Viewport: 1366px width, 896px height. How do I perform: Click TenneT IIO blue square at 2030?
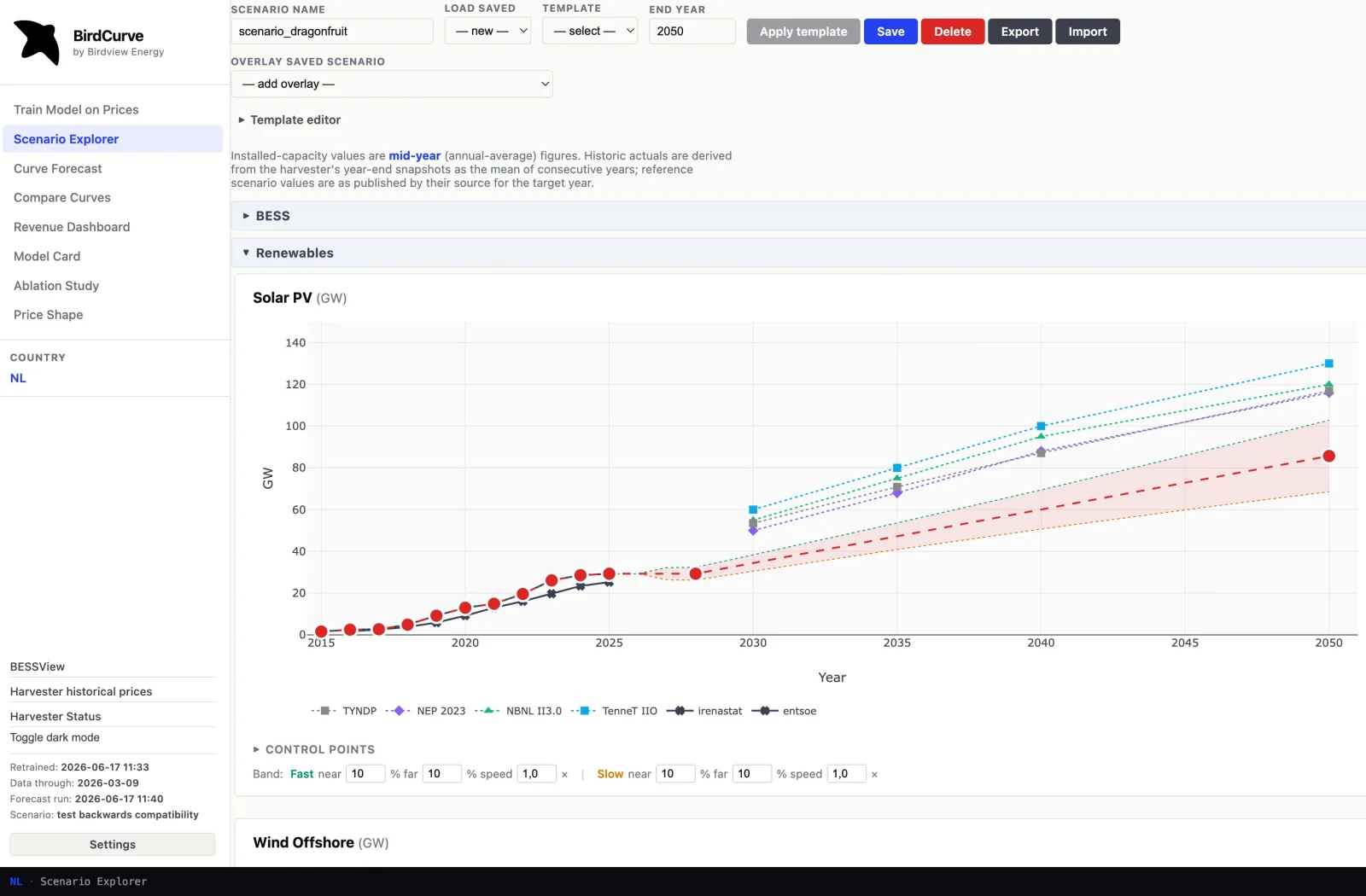(753, 509)
